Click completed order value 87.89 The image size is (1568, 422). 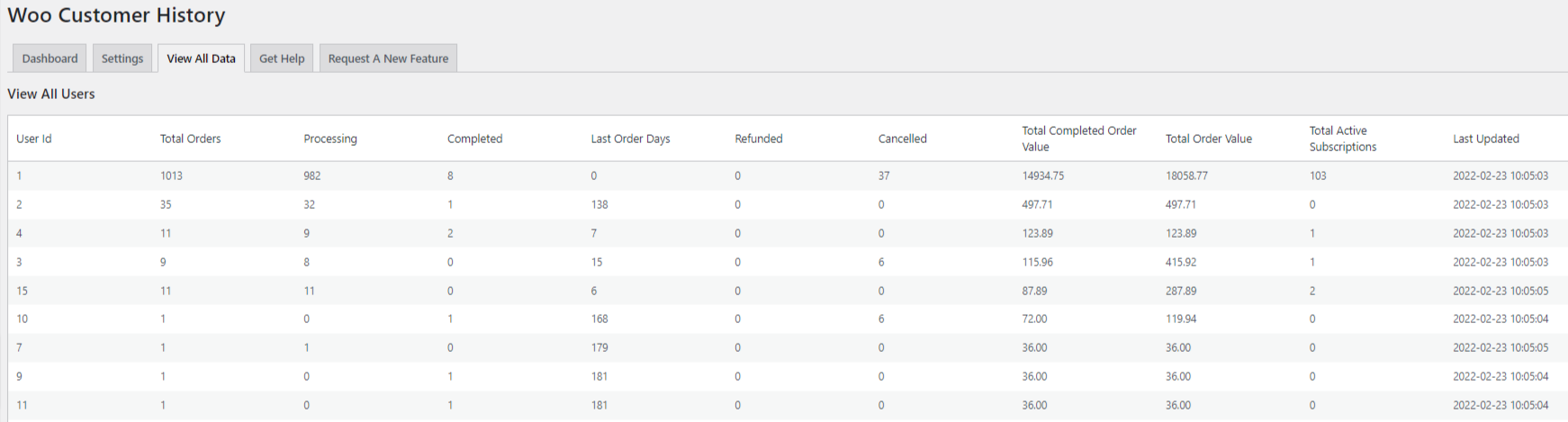(x=1034, y=291)
